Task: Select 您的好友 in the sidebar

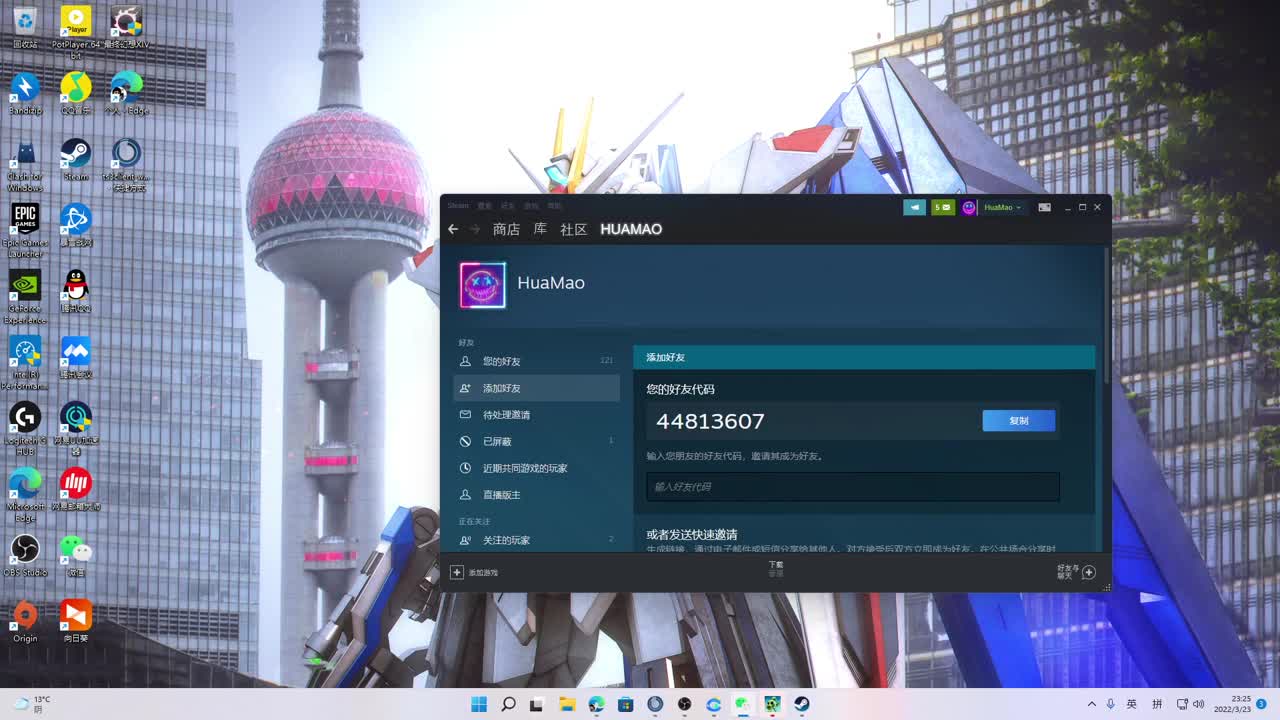Action: (501, 361)
